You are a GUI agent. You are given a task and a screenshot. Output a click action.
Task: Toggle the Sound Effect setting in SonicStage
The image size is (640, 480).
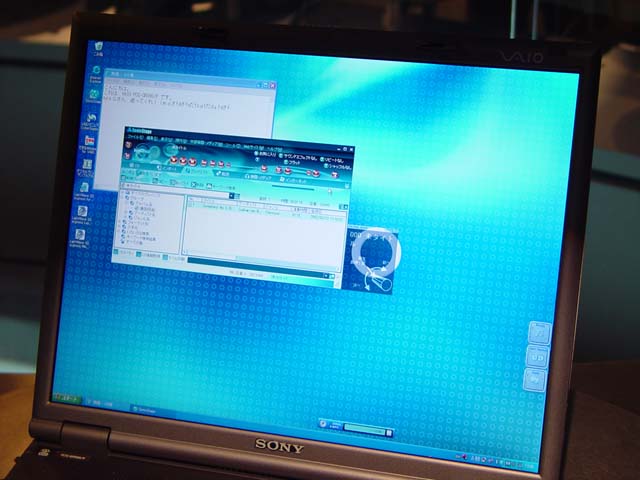tap(298, 157)
